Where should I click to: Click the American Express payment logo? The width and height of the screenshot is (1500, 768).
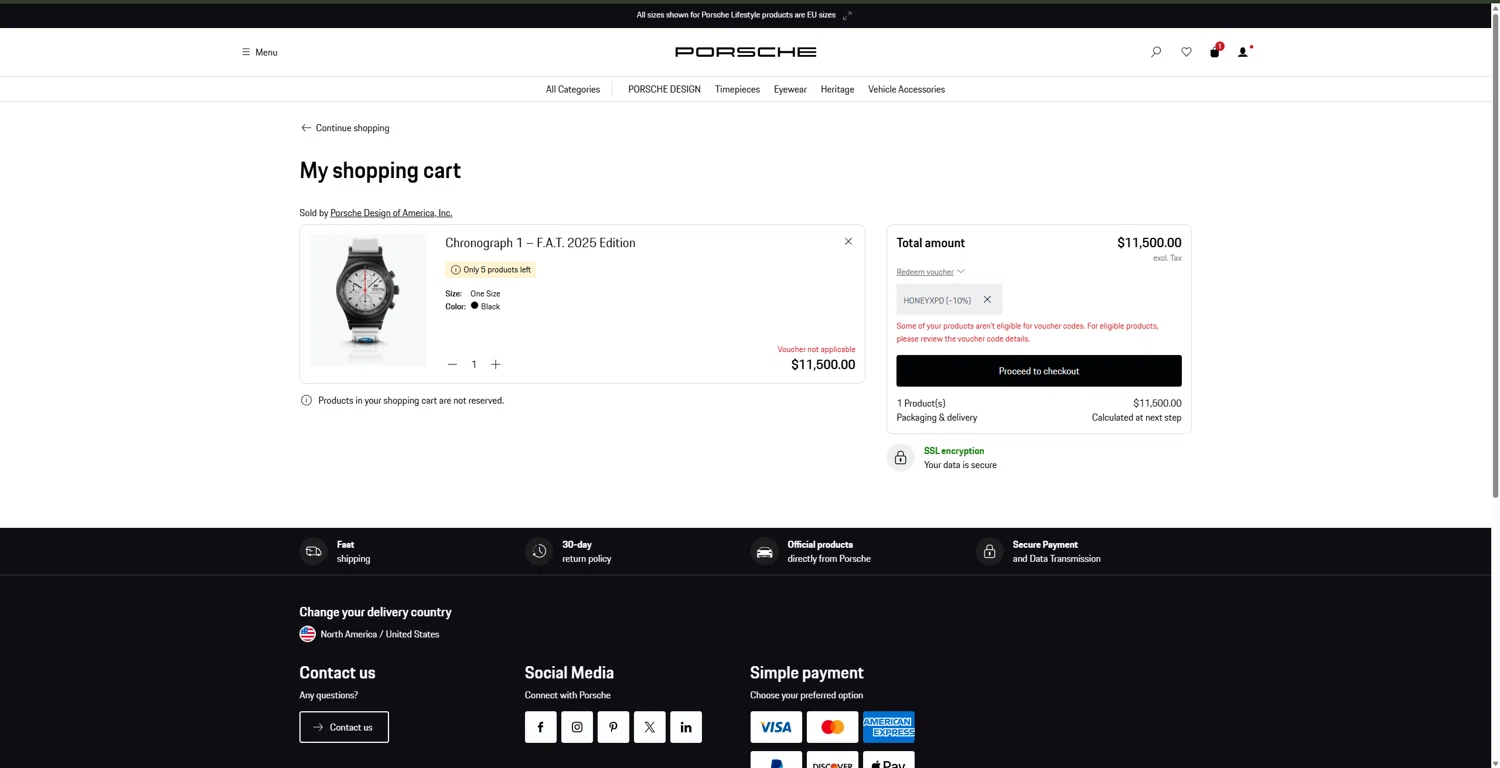pyautogui.click(x=889, y=727)
